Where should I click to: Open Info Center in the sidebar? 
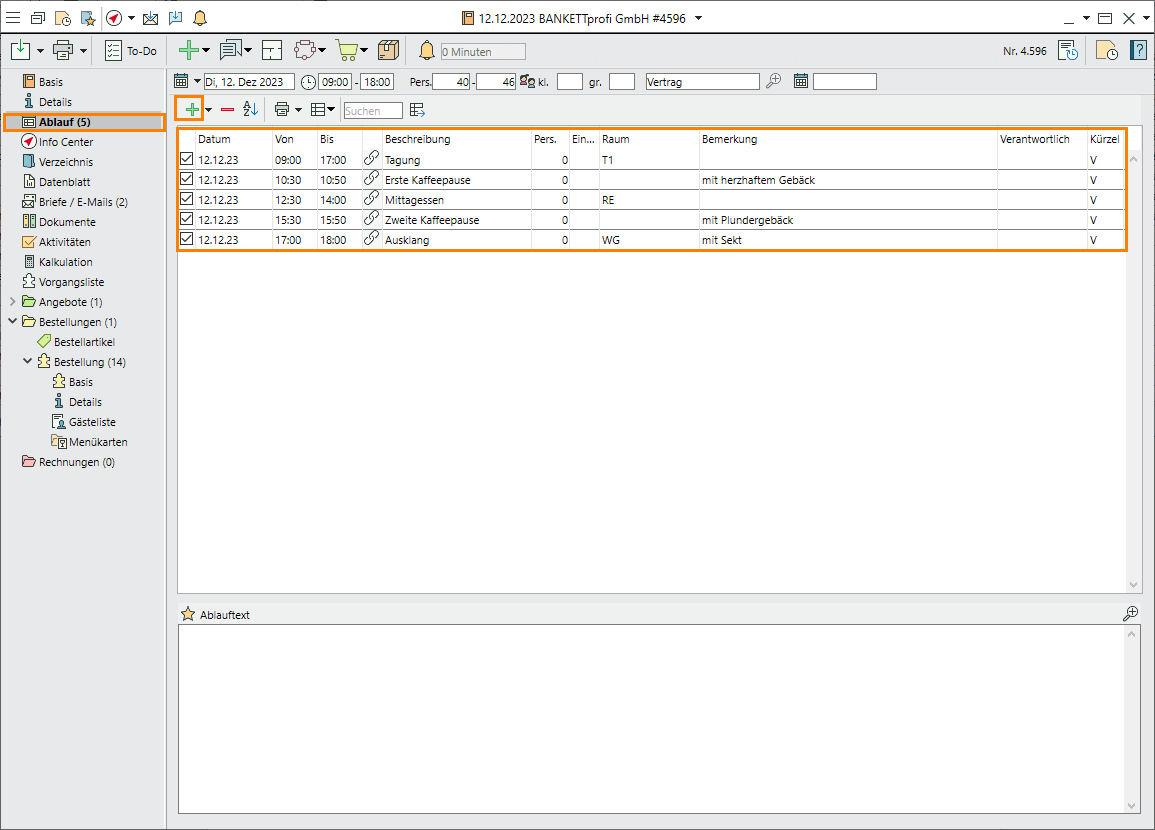(66, 142)
